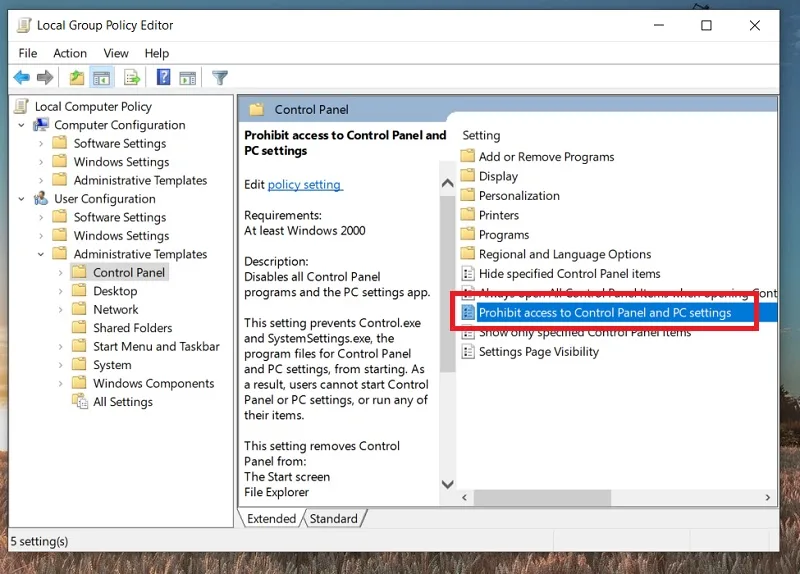Switch to the Extended tab

271,518
